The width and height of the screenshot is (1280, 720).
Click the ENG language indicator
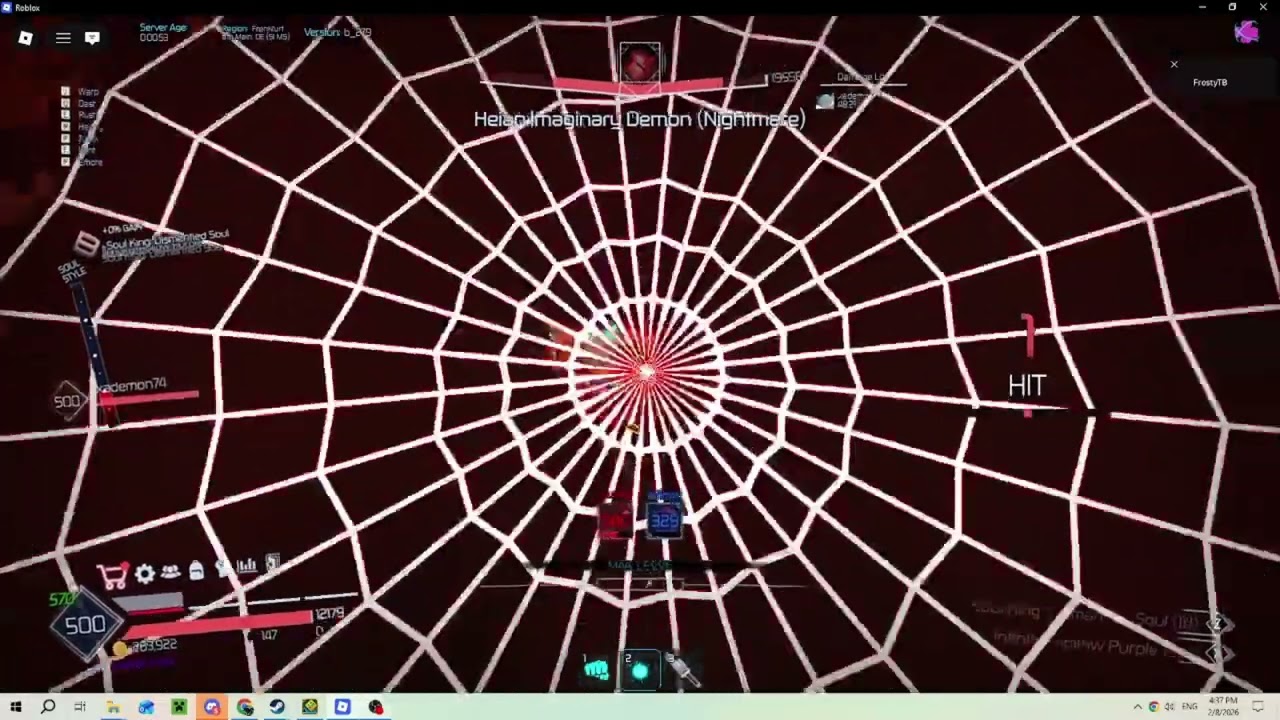1190,707
